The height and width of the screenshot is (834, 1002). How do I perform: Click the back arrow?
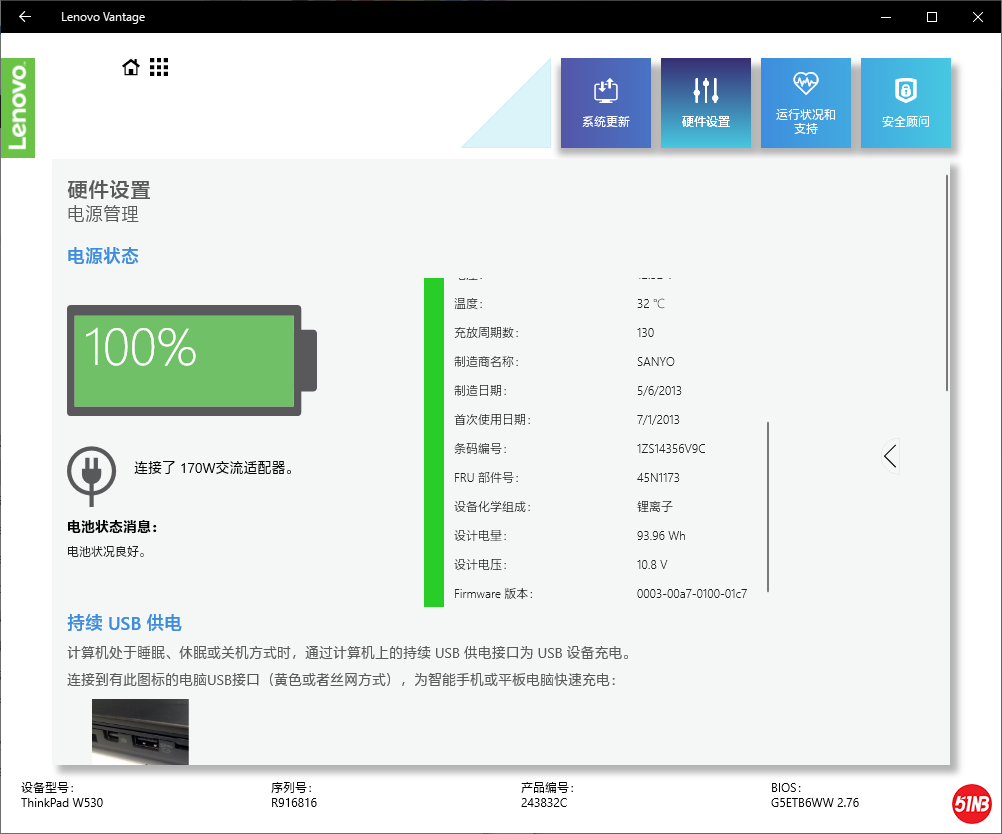pos(24,16)
